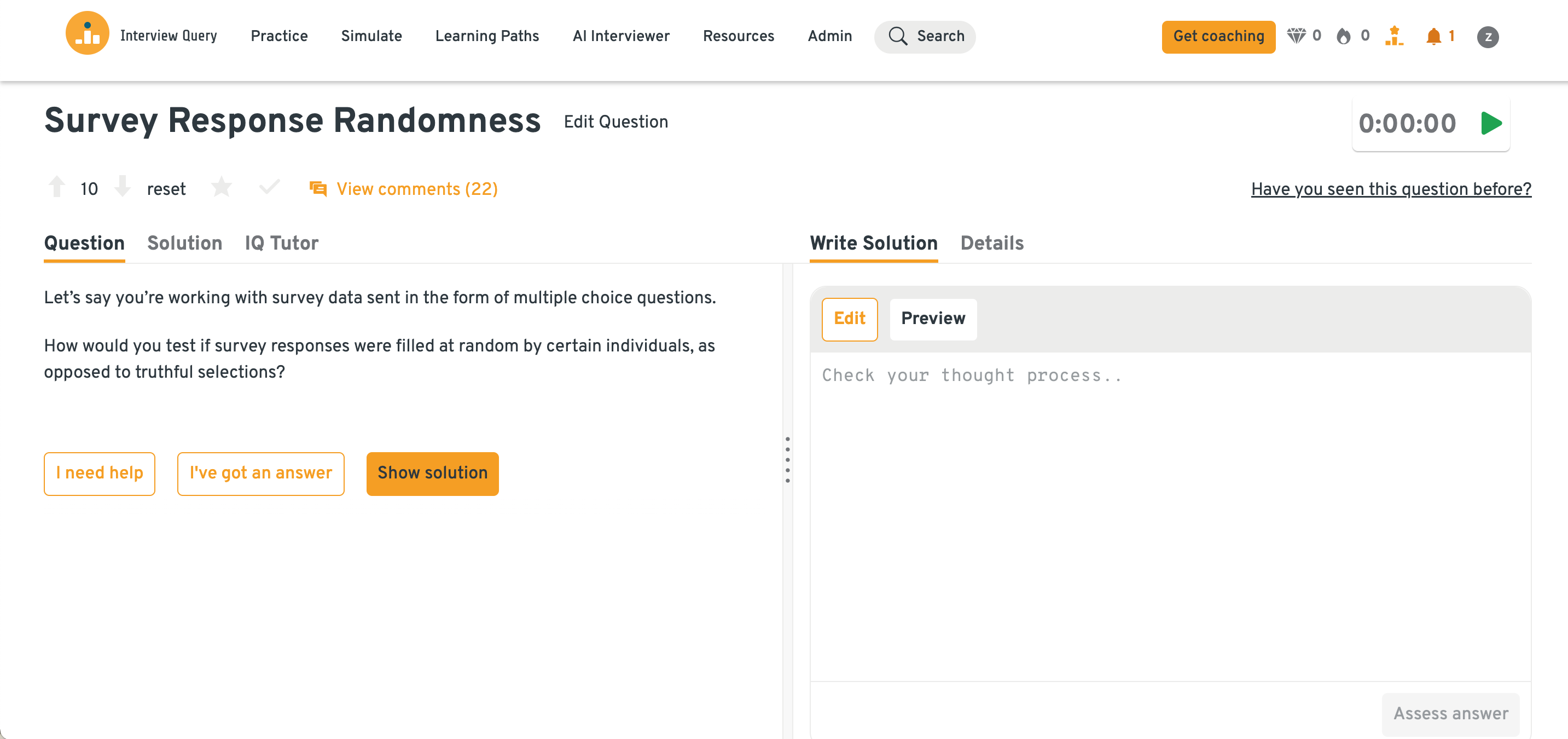
Task: Open the leaderboard podium icon
Action: point(1394,36)
